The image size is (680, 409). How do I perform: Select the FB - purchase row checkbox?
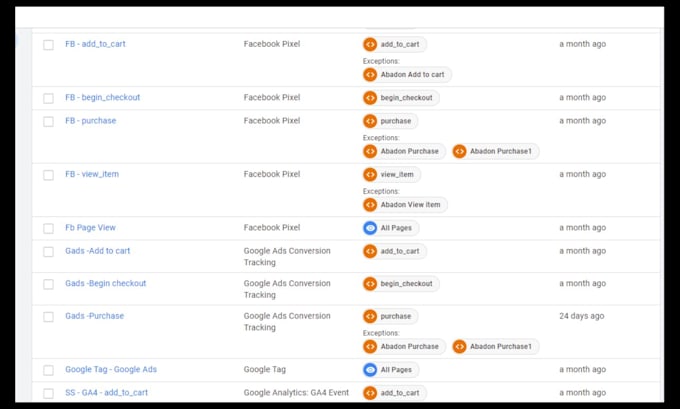click(x=49, y=121)
